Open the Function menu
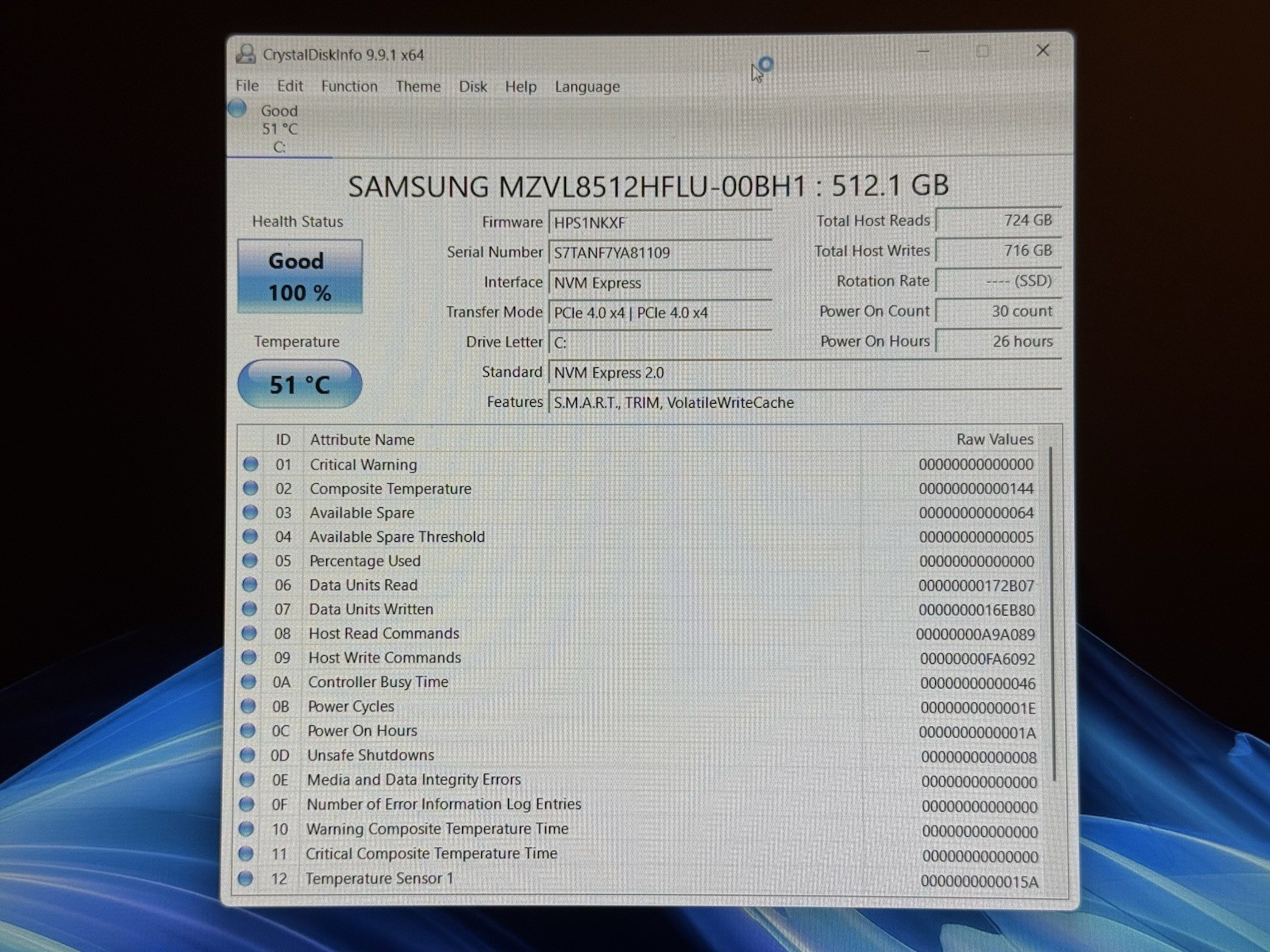Image resolution: width=1270 pixels, height=952 pixels. [x=349, y=86]
